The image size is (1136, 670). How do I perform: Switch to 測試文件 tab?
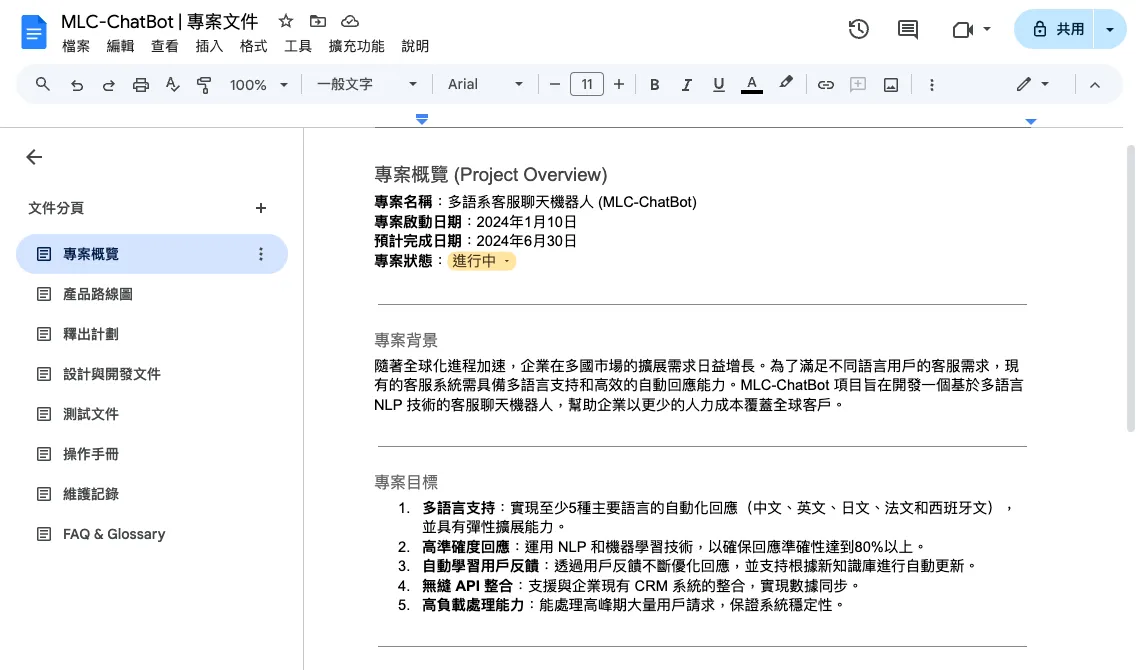152,414
